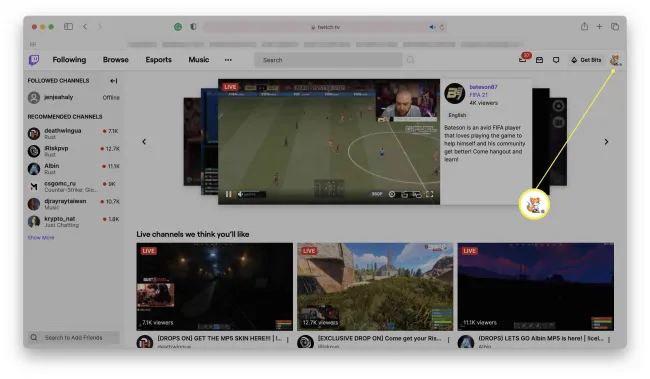Open recommended channel Albin in sidebar

(x=73, y=169)
